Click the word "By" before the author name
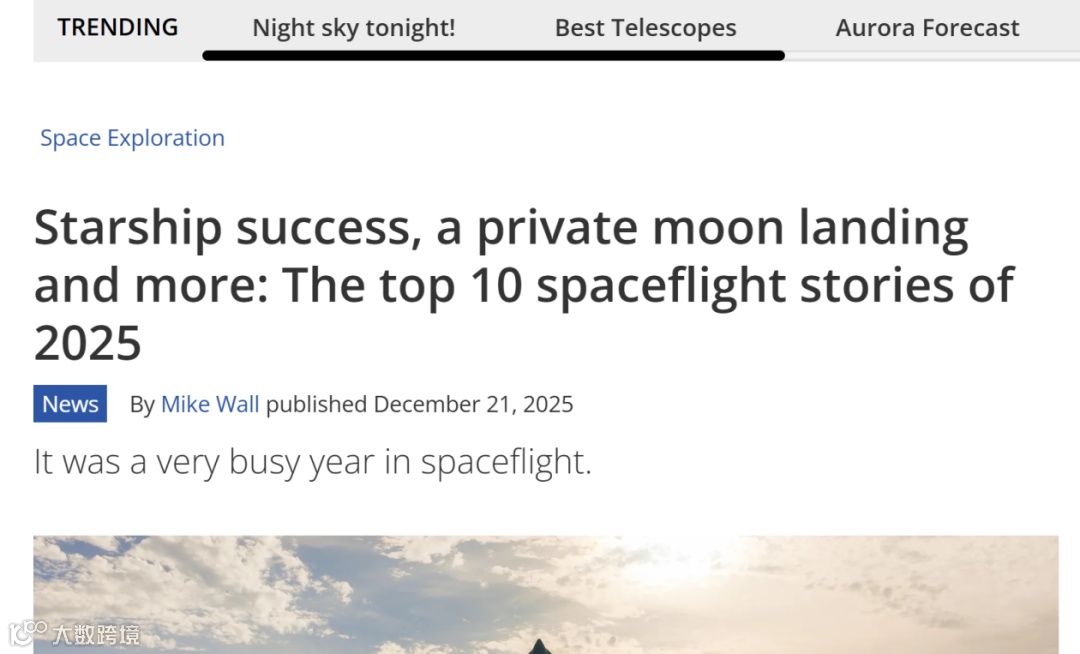Image resolution: width=1080 pixels, height=654 pixels. point(142,404)
